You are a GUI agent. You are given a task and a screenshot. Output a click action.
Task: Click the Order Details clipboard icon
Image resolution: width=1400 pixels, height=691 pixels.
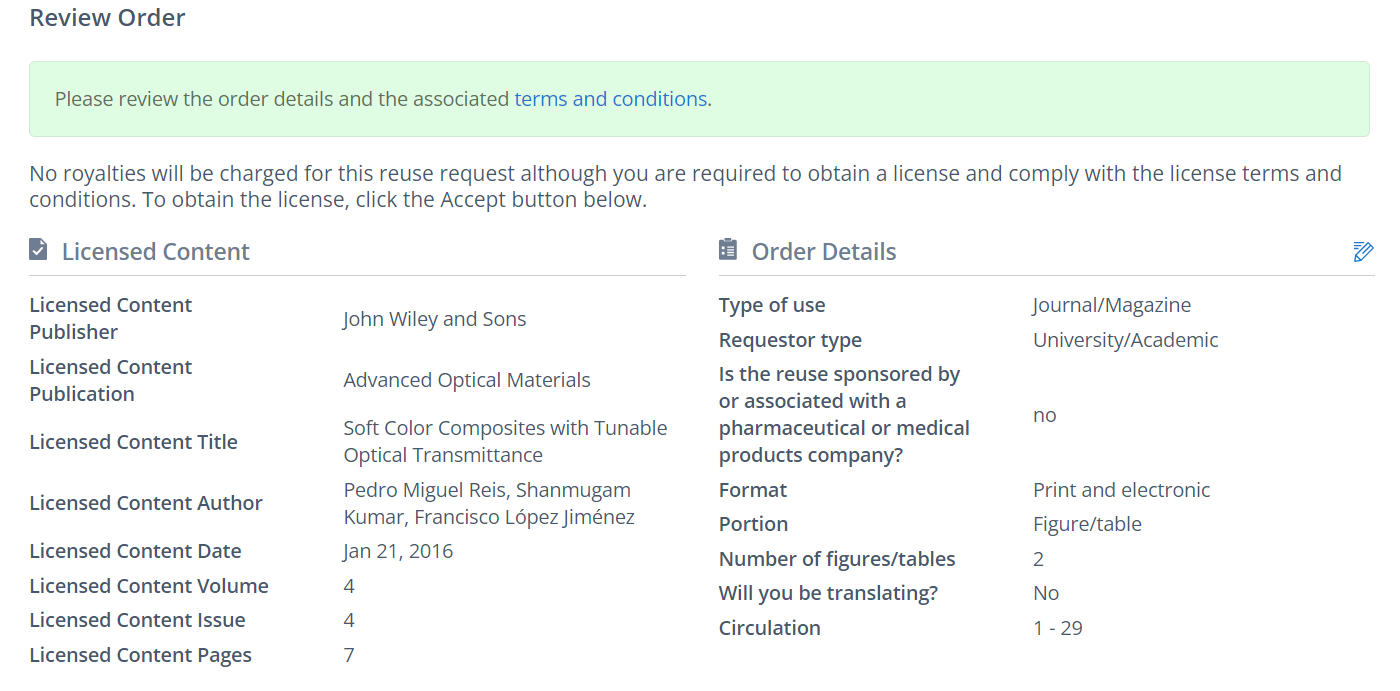pos(728,250)
